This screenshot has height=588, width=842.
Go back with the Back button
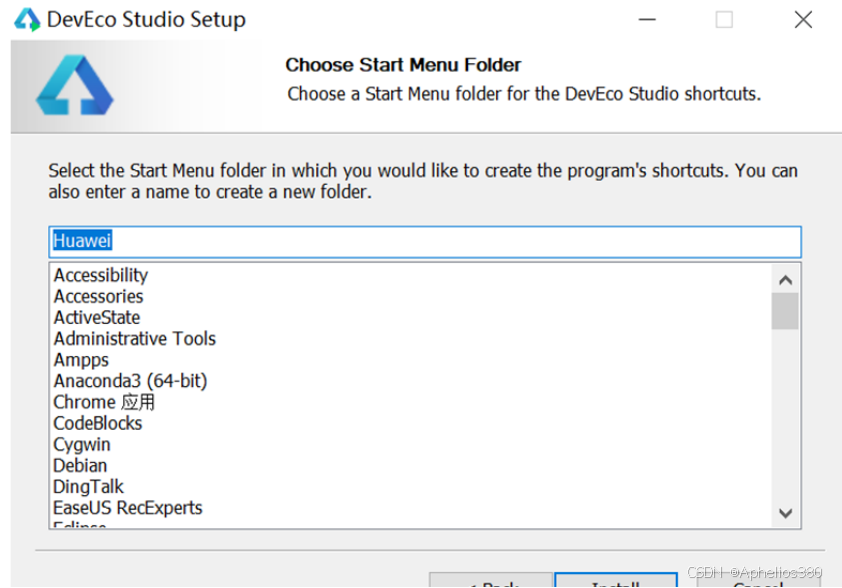pos(491,580)
